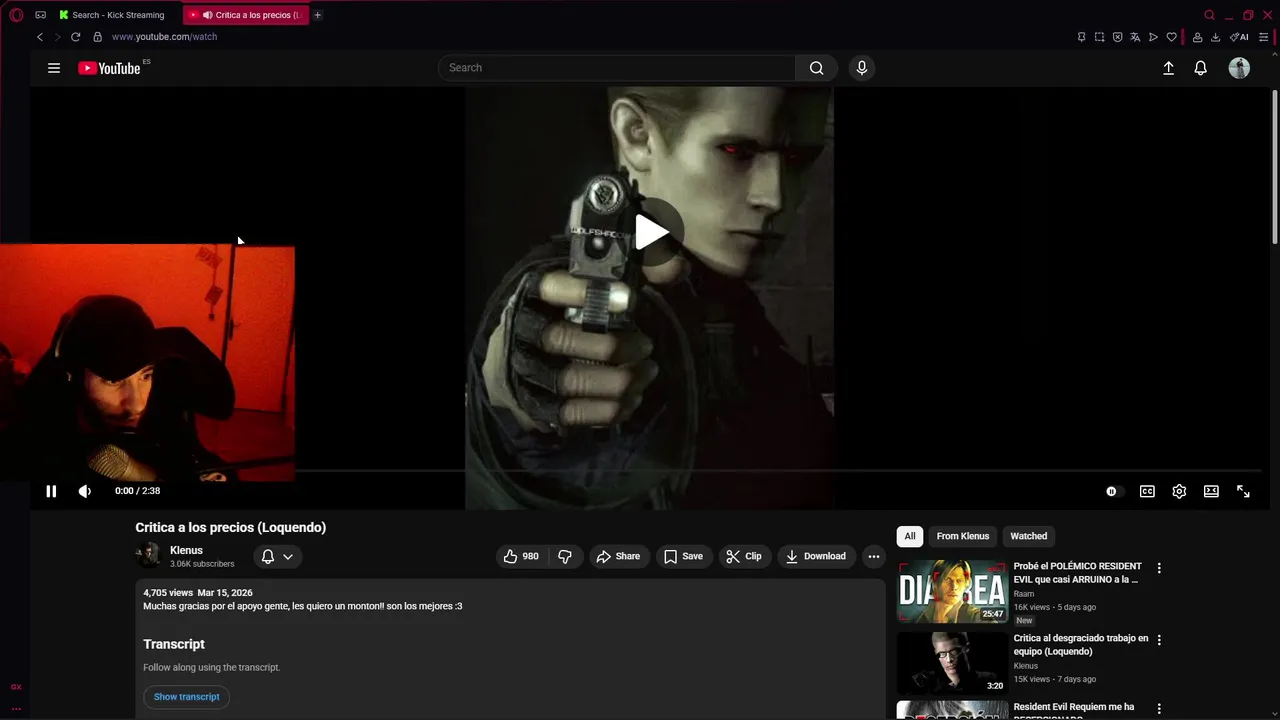1280x720 pixels.
Task: Click the address bar URL
Action: 164,37
